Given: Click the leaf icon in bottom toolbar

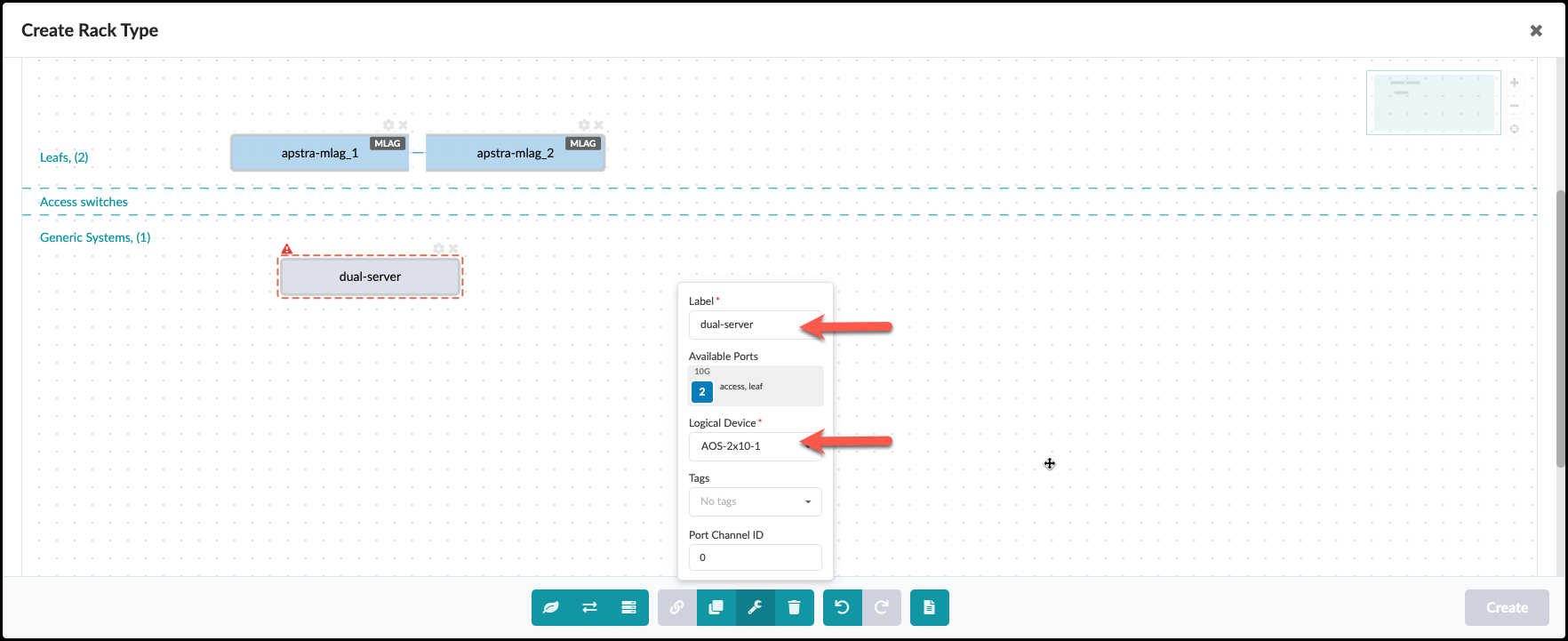Looking at the screenshot, I should coord(551,608).
